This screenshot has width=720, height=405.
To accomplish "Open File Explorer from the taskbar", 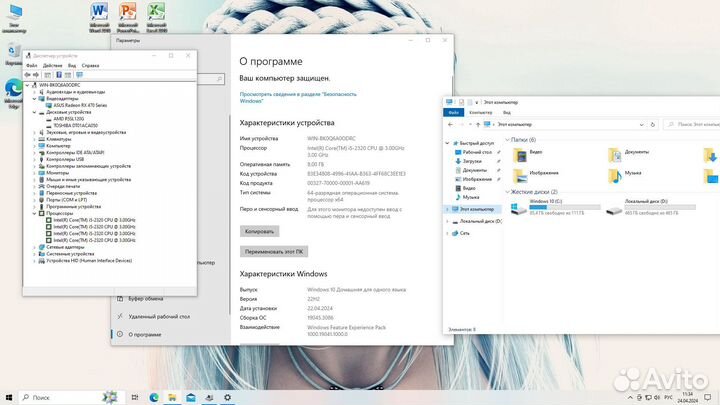I will pyautogui.click(x=172, y=398).
